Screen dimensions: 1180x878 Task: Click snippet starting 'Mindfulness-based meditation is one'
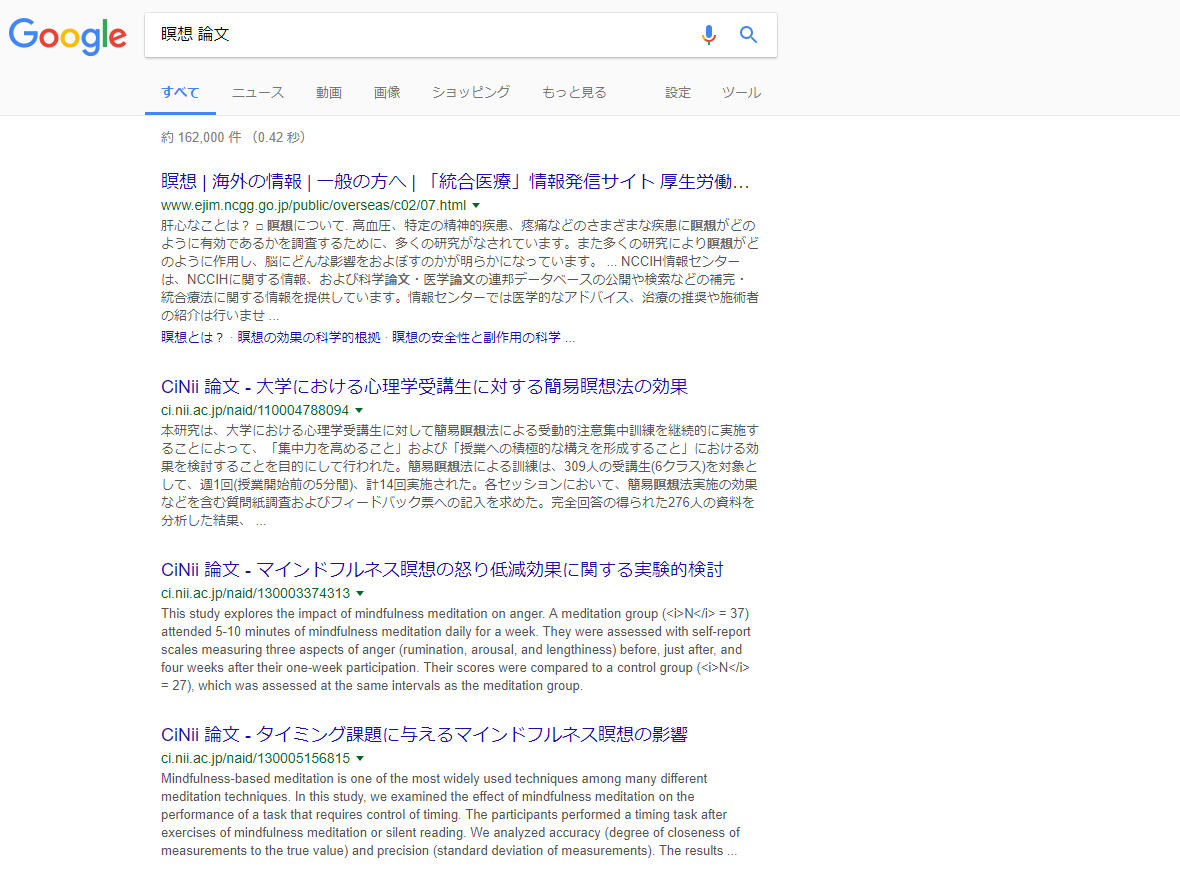pyautogui.click(x=450, y=815)
